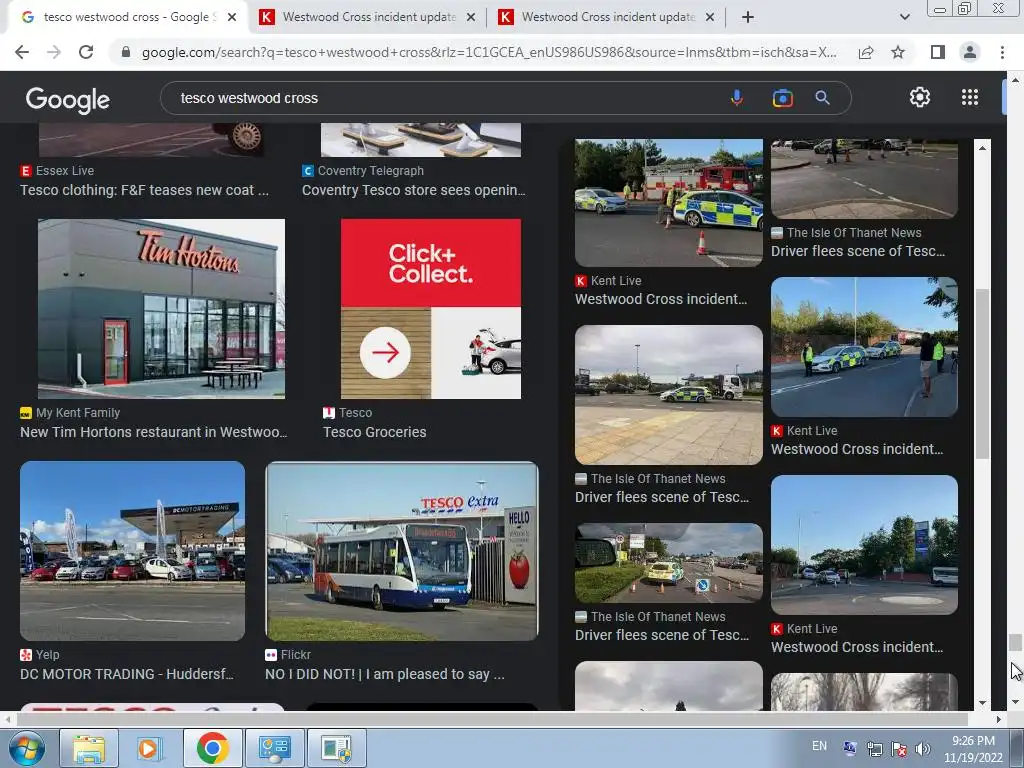Click the Google logo
1024x768 pixels.
[x=68, y=99]
